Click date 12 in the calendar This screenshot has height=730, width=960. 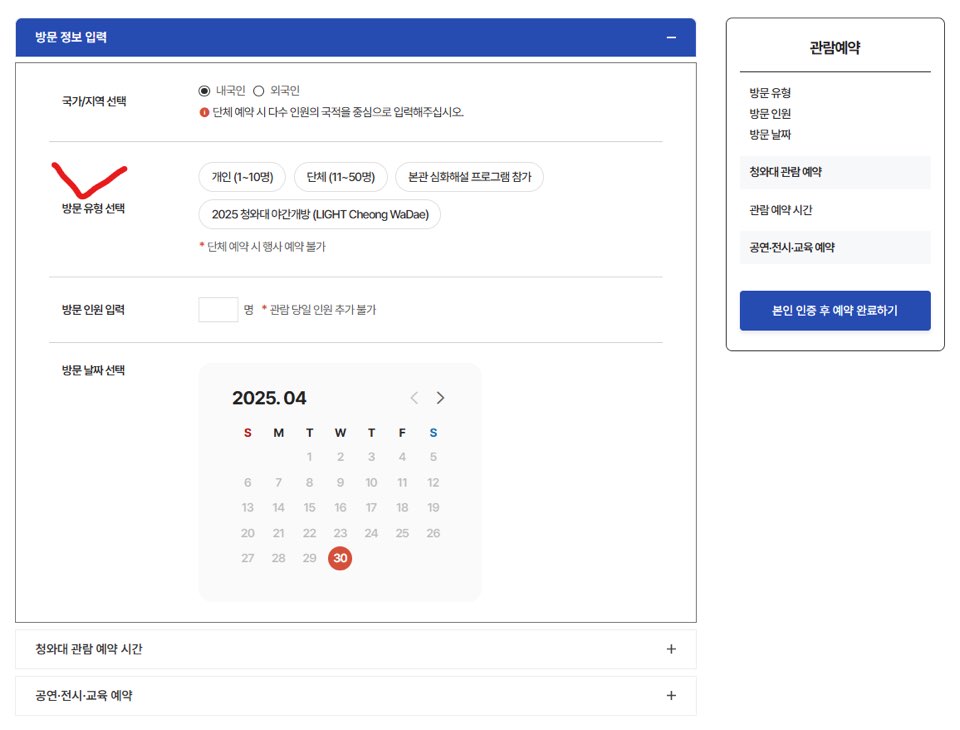coord(433,482)
